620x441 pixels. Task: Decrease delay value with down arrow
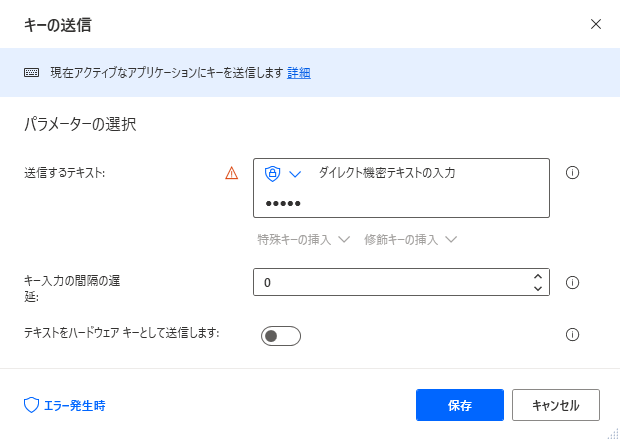click(x=537, y=288)
